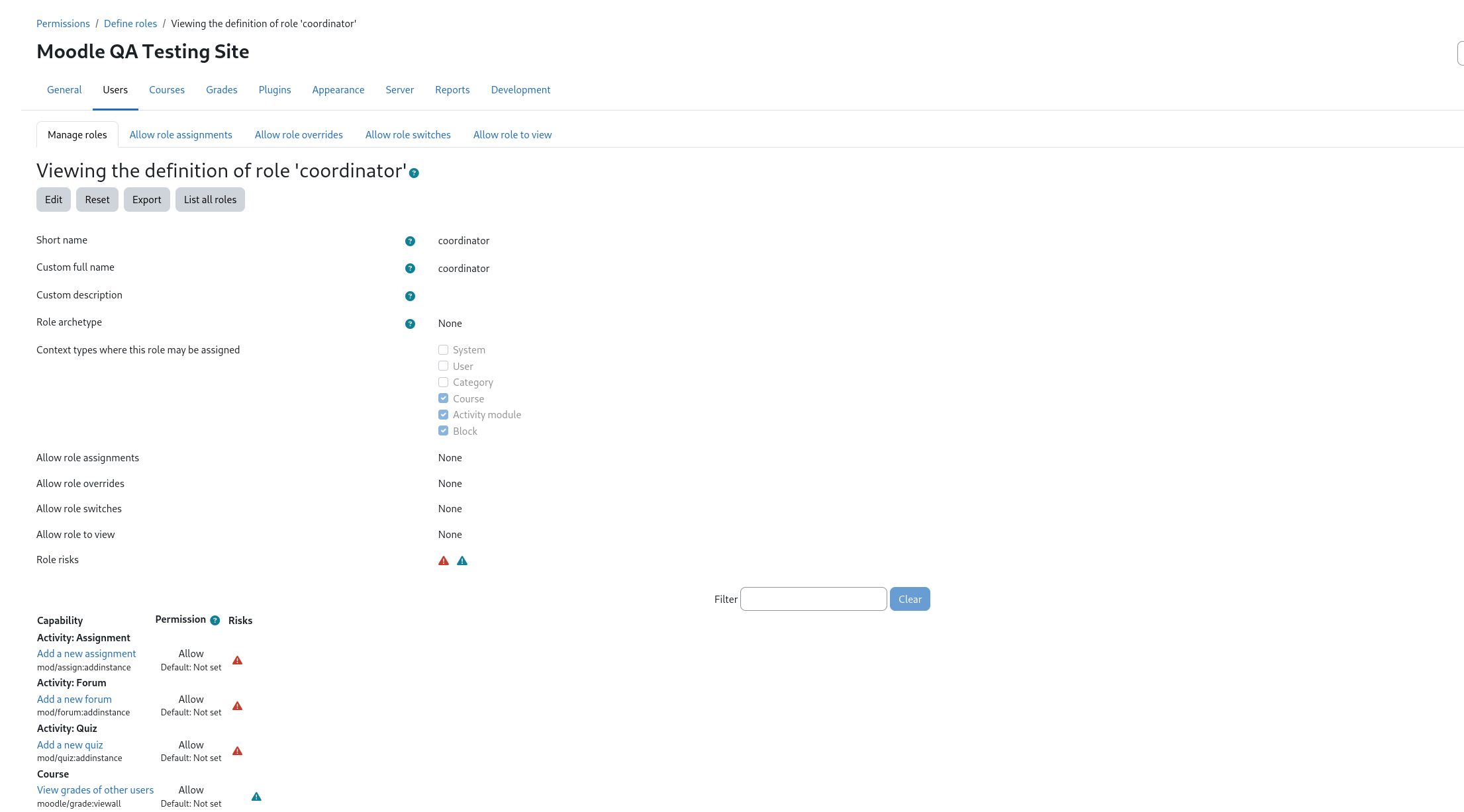Open help icon next to role definition heading

coord(414,173)
